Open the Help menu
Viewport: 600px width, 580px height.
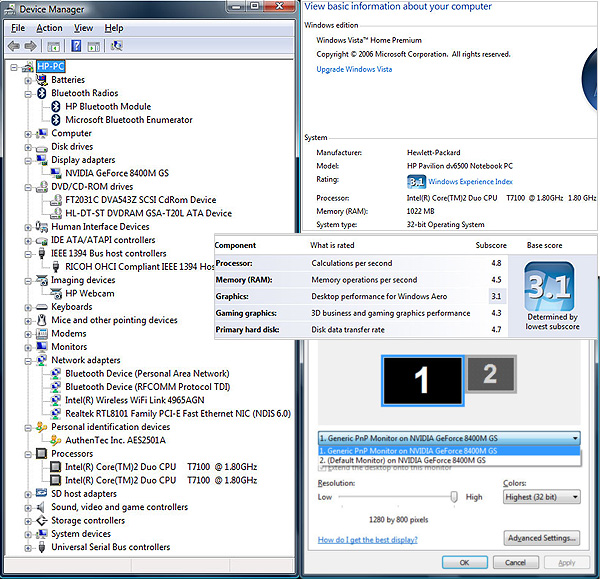pyautogui.click(x=114, y=28)
